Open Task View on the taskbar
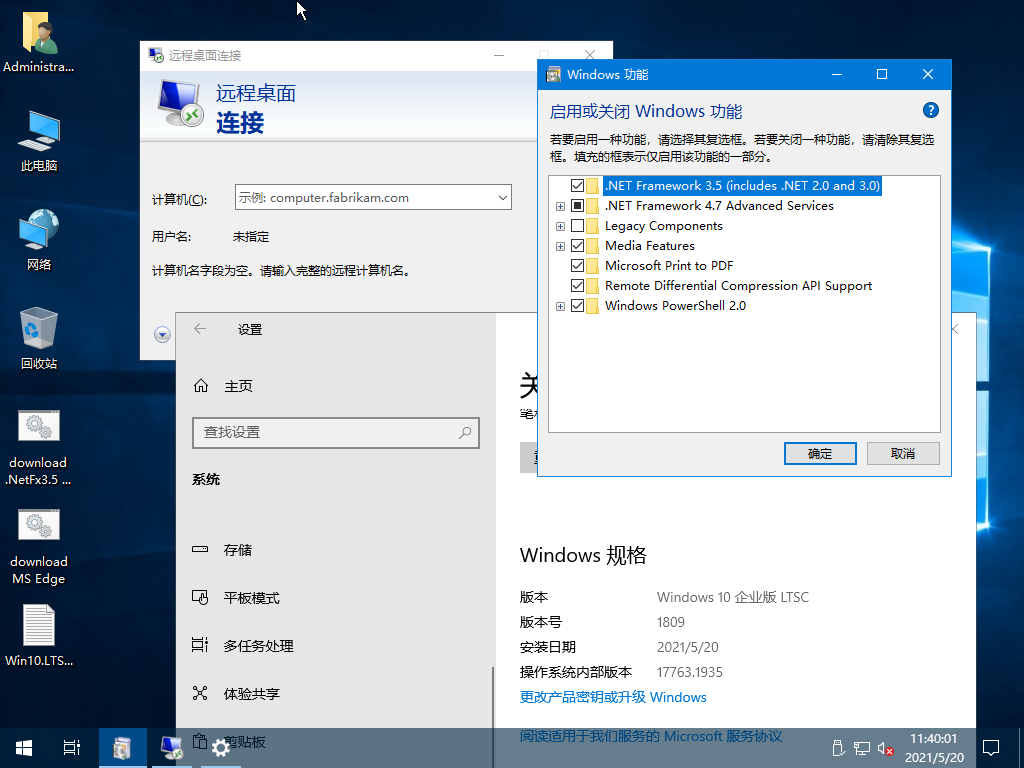This screenshot has height=768, width=1024. [x=72, y=748]
